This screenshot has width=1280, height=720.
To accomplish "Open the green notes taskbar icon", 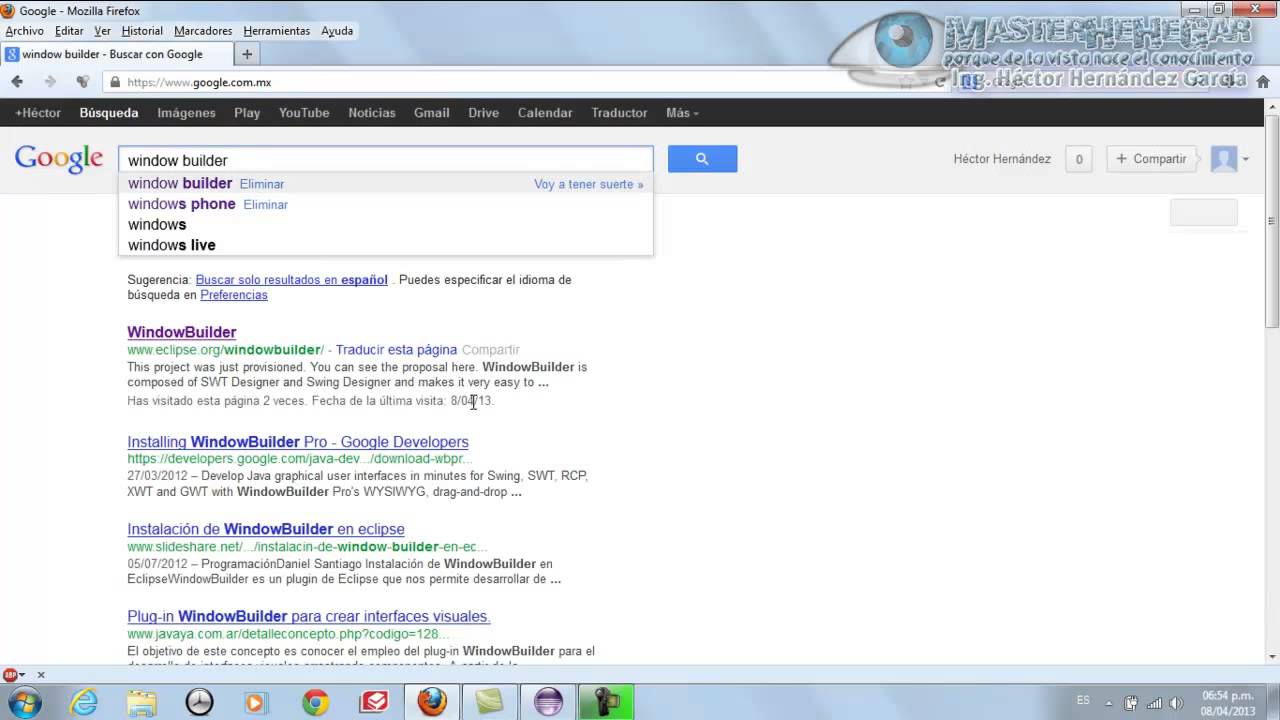I will click(490, 703).
